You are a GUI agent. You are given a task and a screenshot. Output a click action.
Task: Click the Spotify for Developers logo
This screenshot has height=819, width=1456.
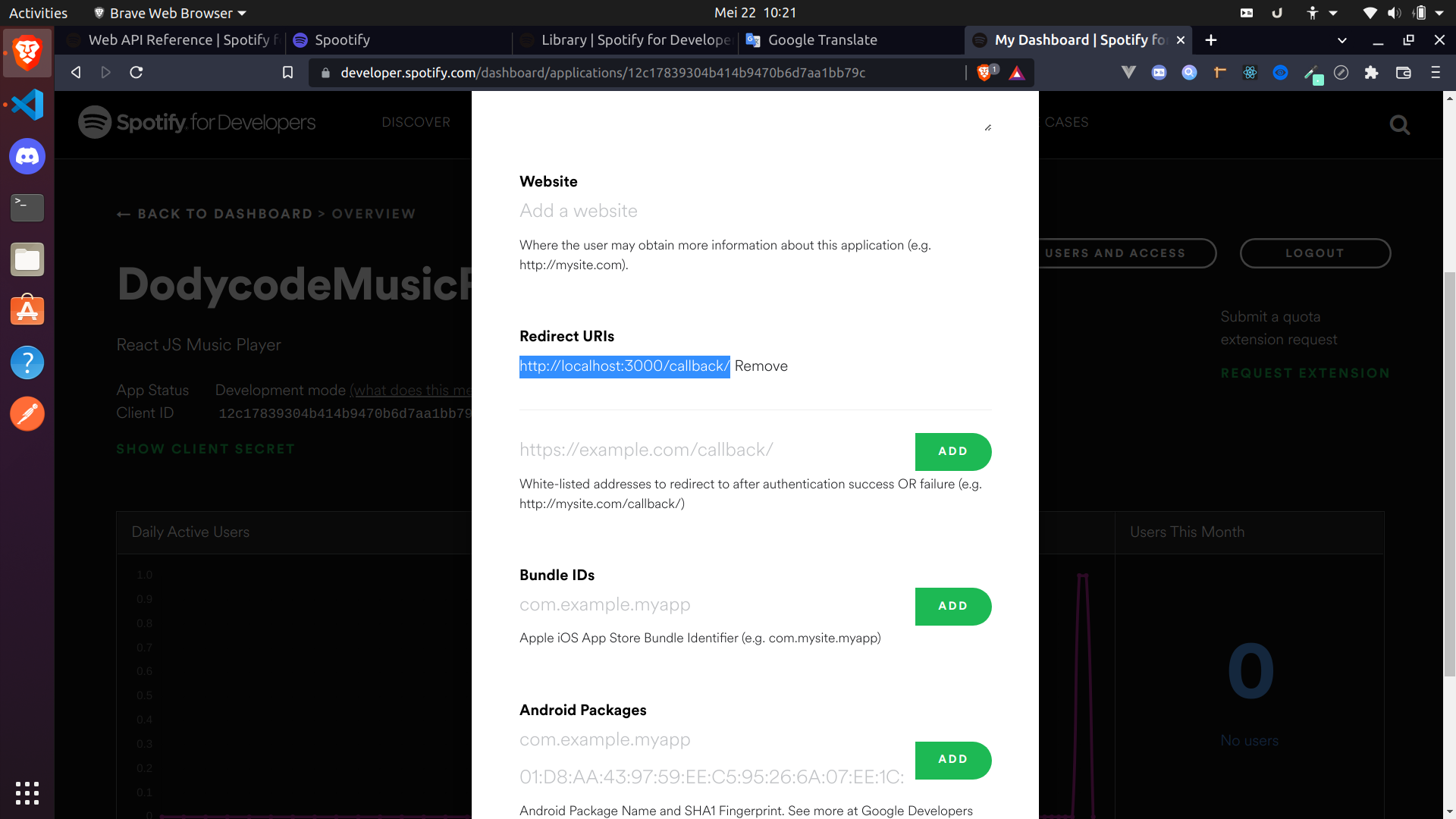click(x=196, y=121)
